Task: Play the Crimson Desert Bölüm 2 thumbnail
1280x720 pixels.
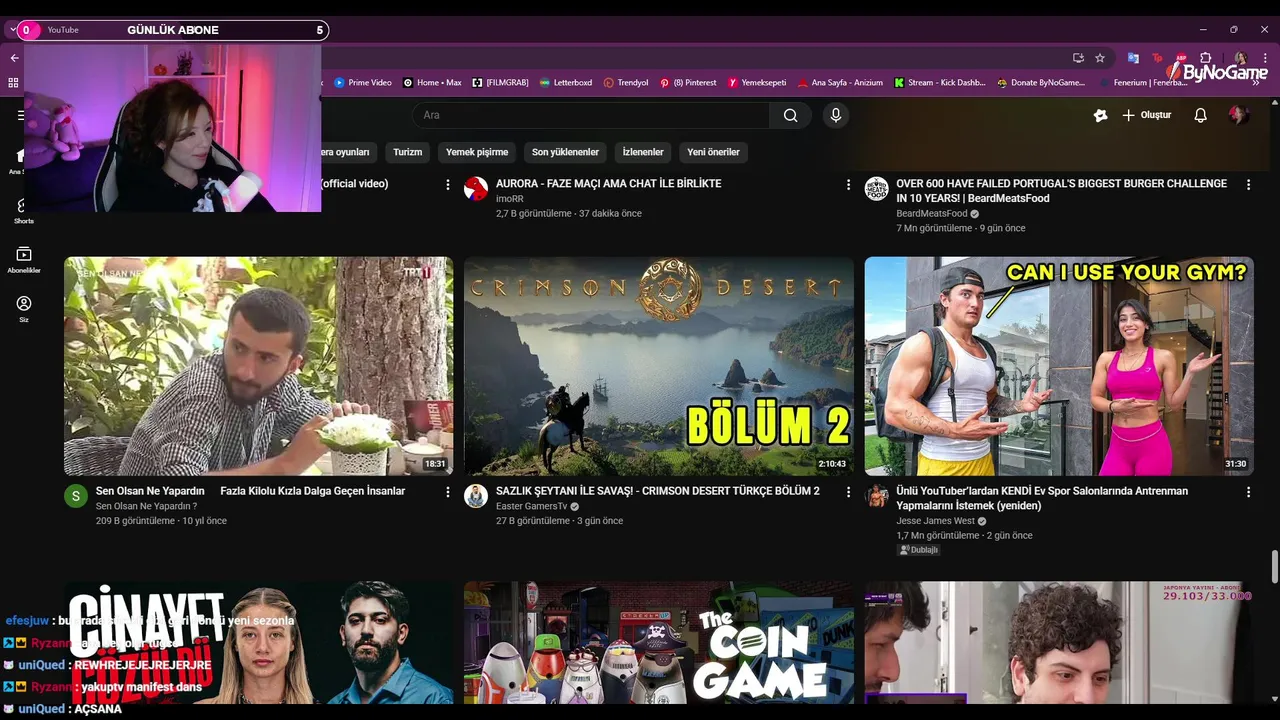Action: pyautogui.click(x=659, y=366)
